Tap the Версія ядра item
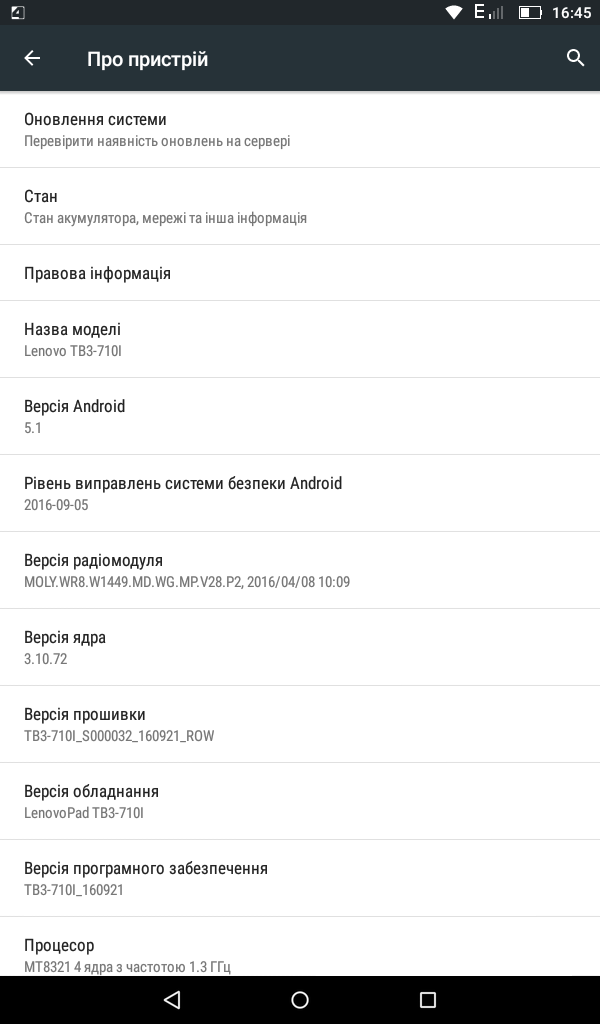The image size is (600, 1024). coord(300,647)
